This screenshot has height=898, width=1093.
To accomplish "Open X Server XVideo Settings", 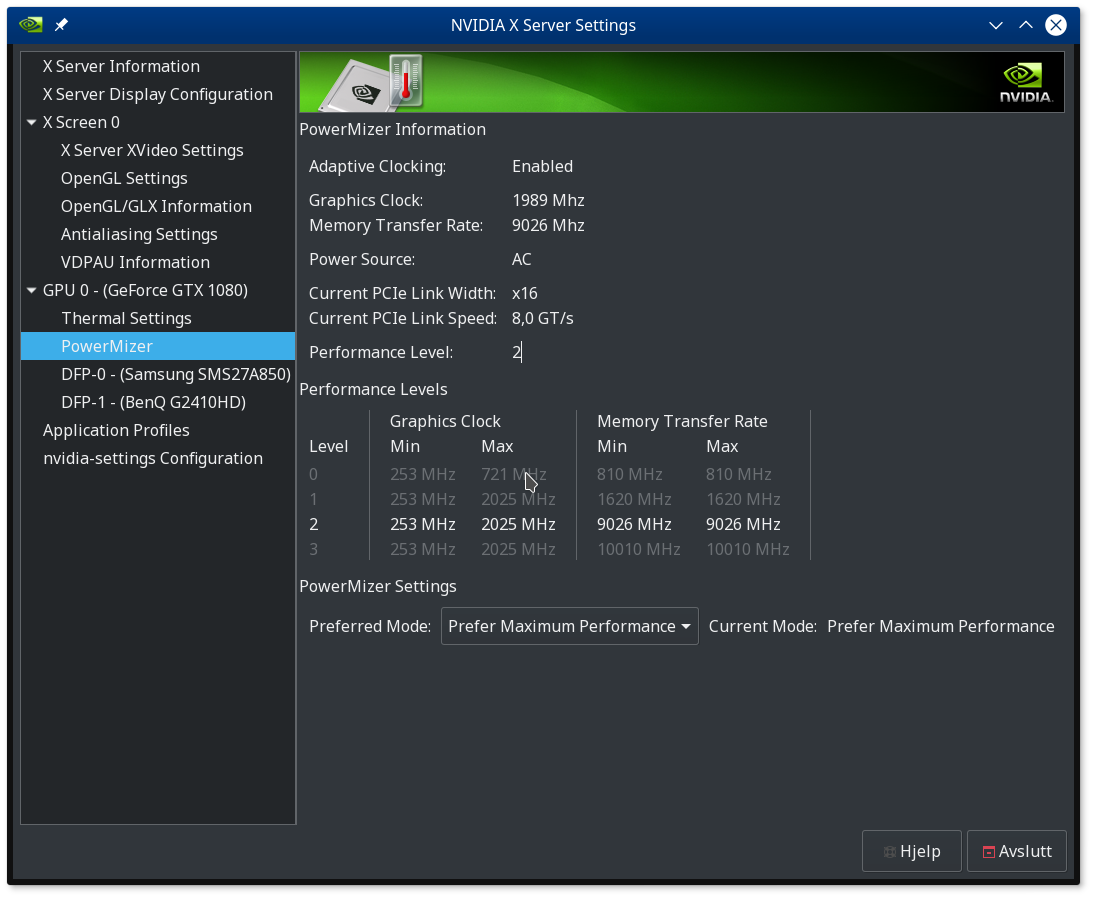I will [152, 150].
